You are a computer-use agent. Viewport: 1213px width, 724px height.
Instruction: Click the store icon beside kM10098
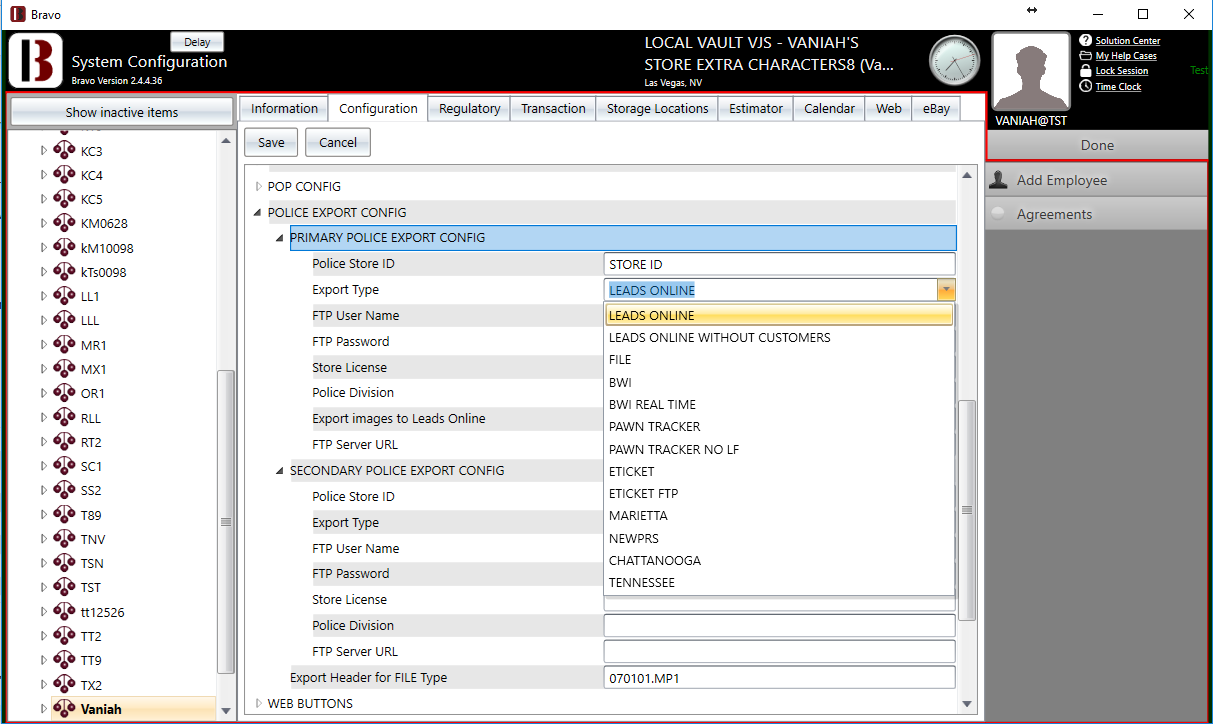pyautogui.click(x=65, y=248)
